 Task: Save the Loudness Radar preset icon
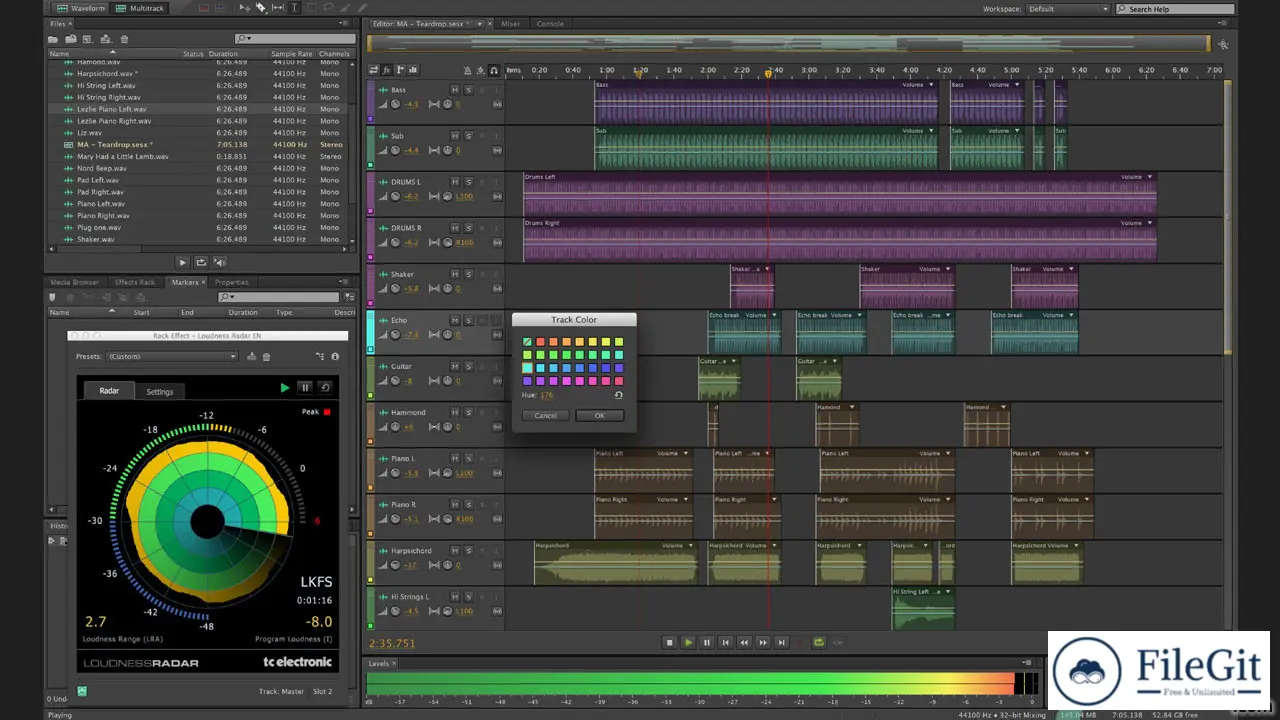[x=252, y=357]
